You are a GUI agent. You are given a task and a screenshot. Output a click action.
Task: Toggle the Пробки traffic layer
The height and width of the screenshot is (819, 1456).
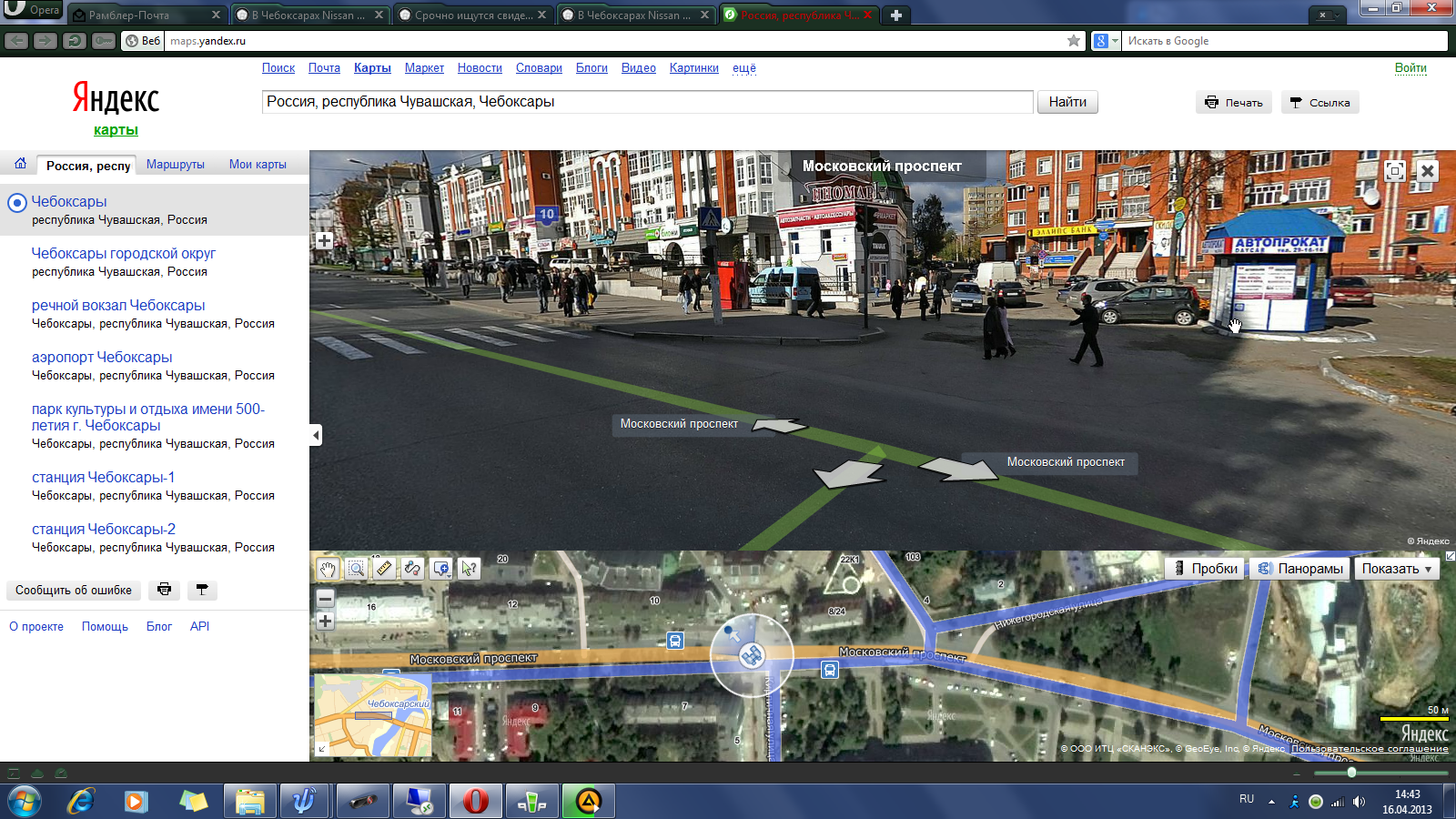(x=1205, y=569)
